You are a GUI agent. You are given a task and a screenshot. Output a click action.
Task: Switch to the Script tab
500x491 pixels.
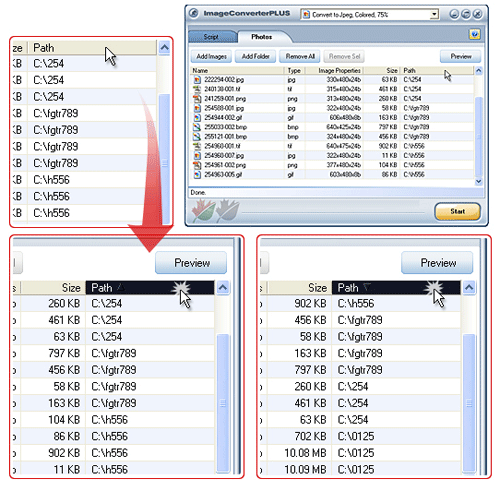point(211,37)
